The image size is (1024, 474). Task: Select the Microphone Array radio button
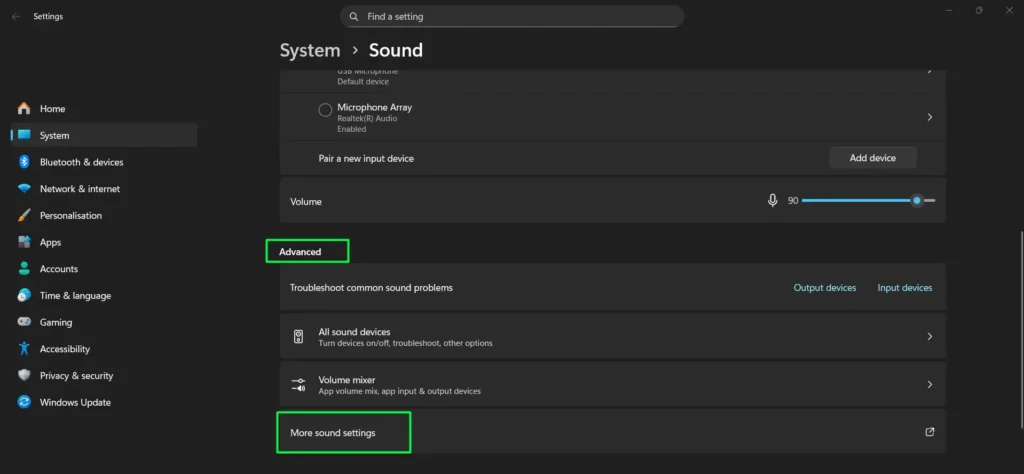(x=325, y=110)
